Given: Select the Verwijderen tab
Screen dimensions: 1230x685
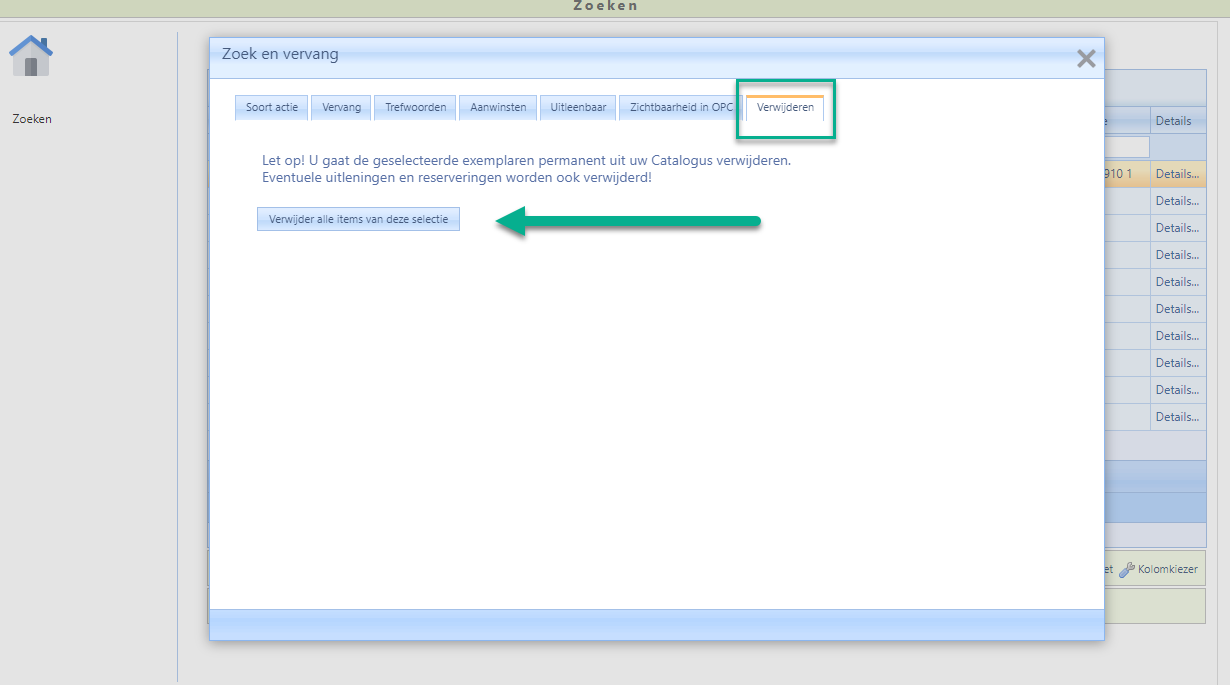Looking at the screenshot, I should [785, 108].
